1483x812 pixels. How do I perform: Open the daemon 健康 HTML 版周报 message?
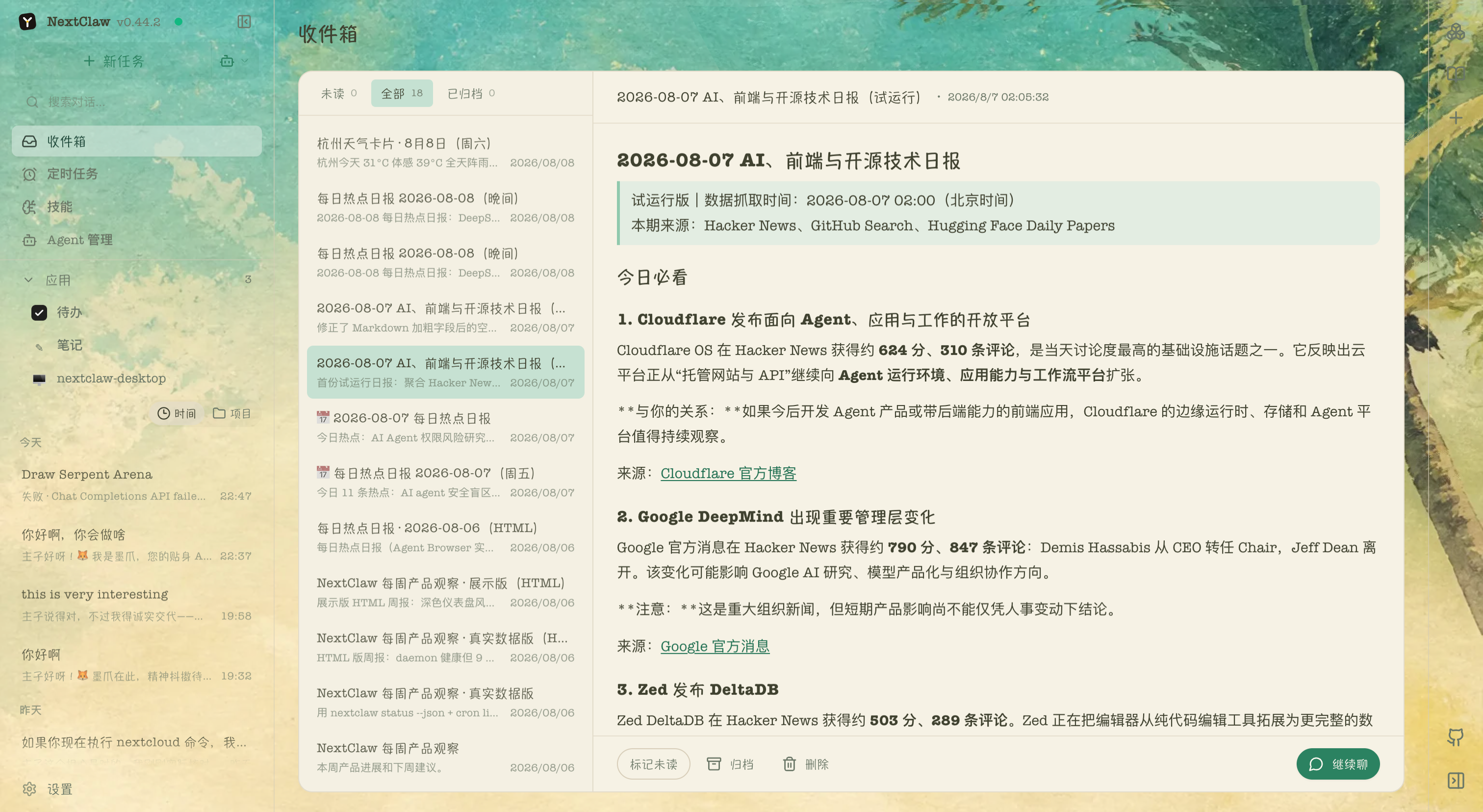(446, 647)
